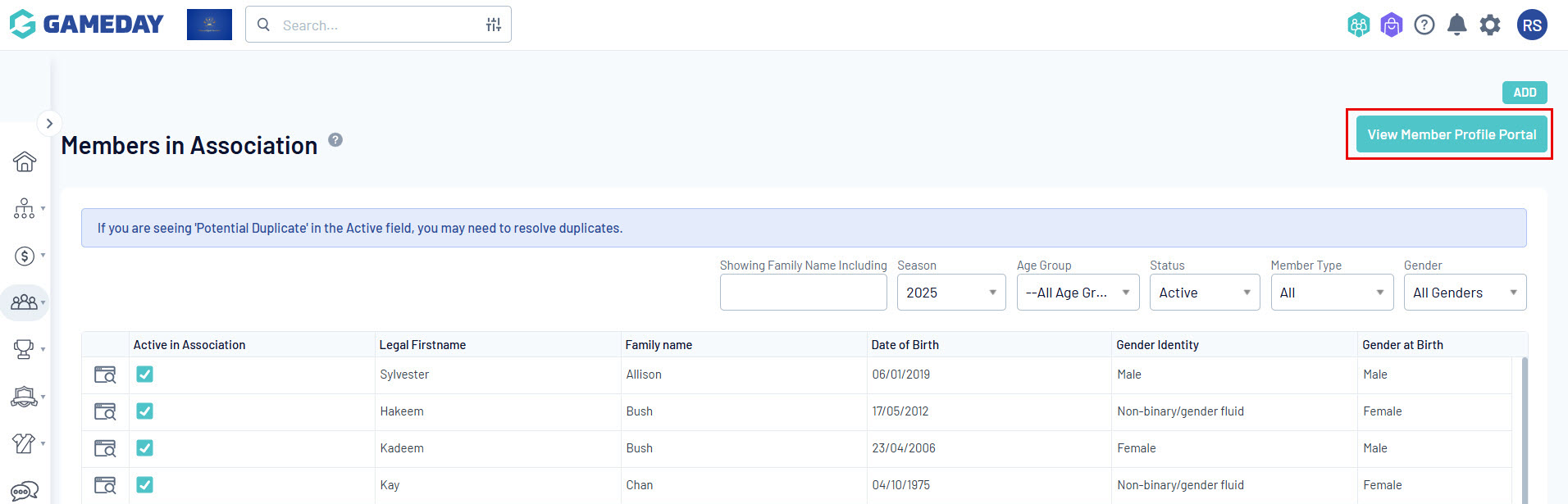Open search filter options icon
The width and height of the screenshot is (1568, 504).
pyautogui.click(x=493, y=25)
